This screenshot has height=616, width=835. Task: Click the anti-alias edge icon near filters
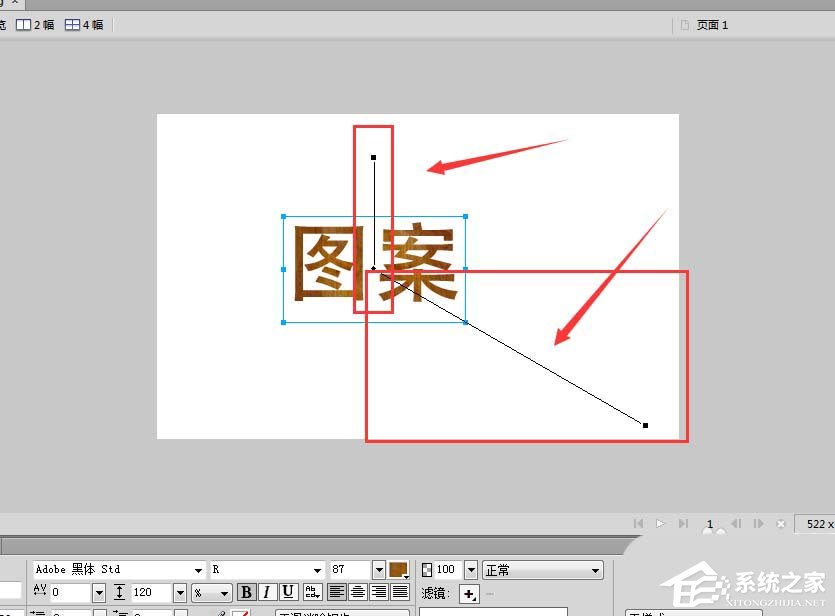coord(311,591)
